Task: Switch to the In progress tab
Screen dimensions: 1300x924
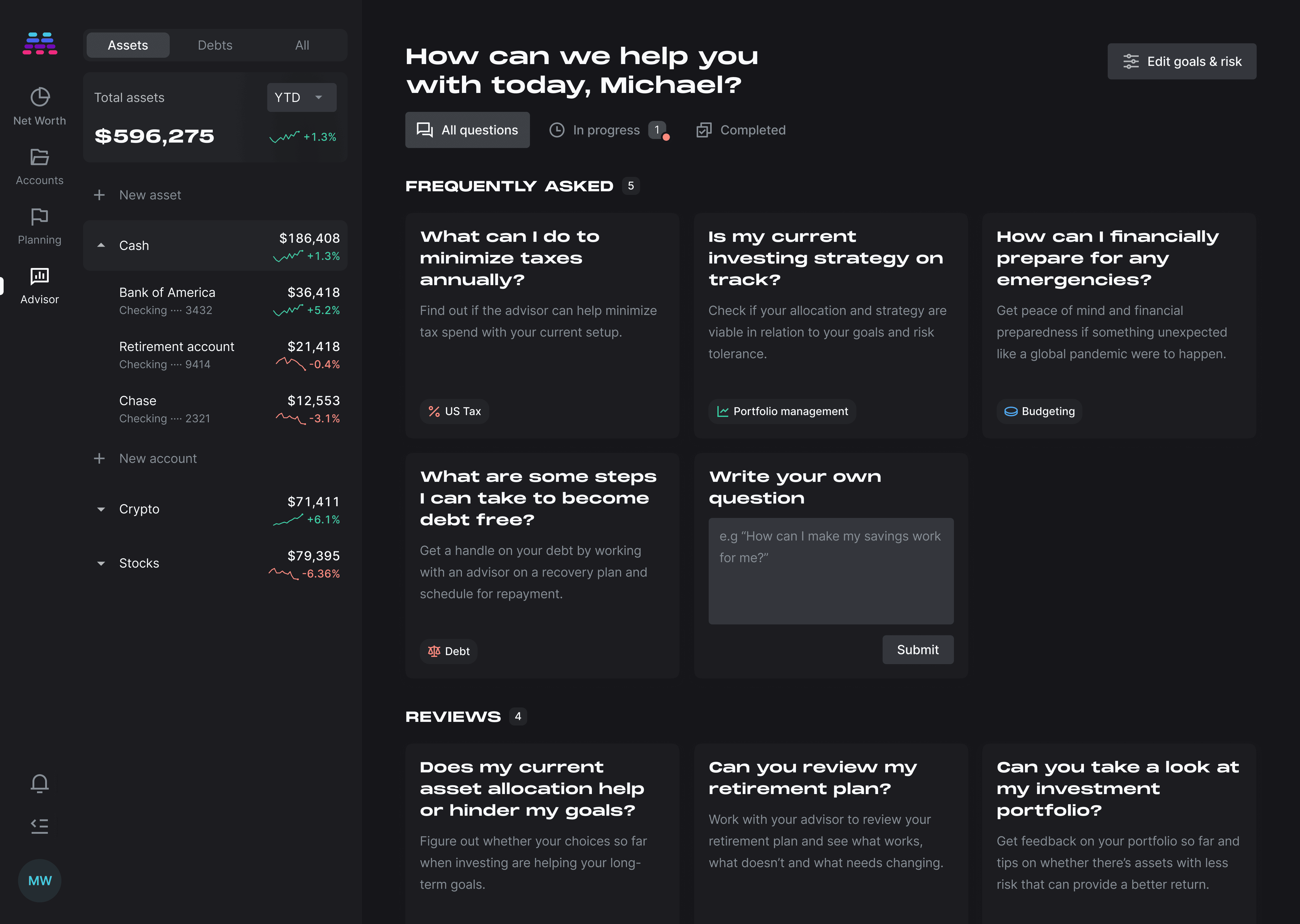Action: click(607, 130)
